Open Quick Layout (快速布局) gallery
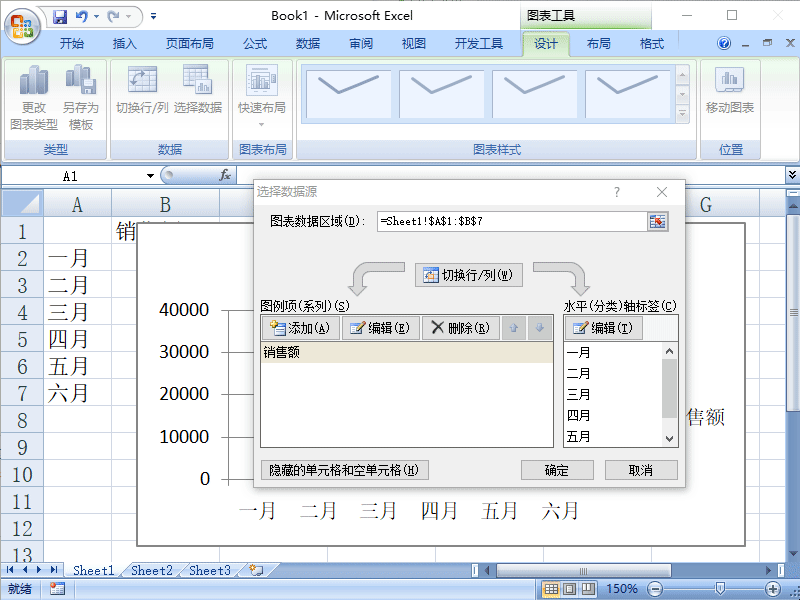This screenshot has height=600, width=800. click(x=262, y=97)
